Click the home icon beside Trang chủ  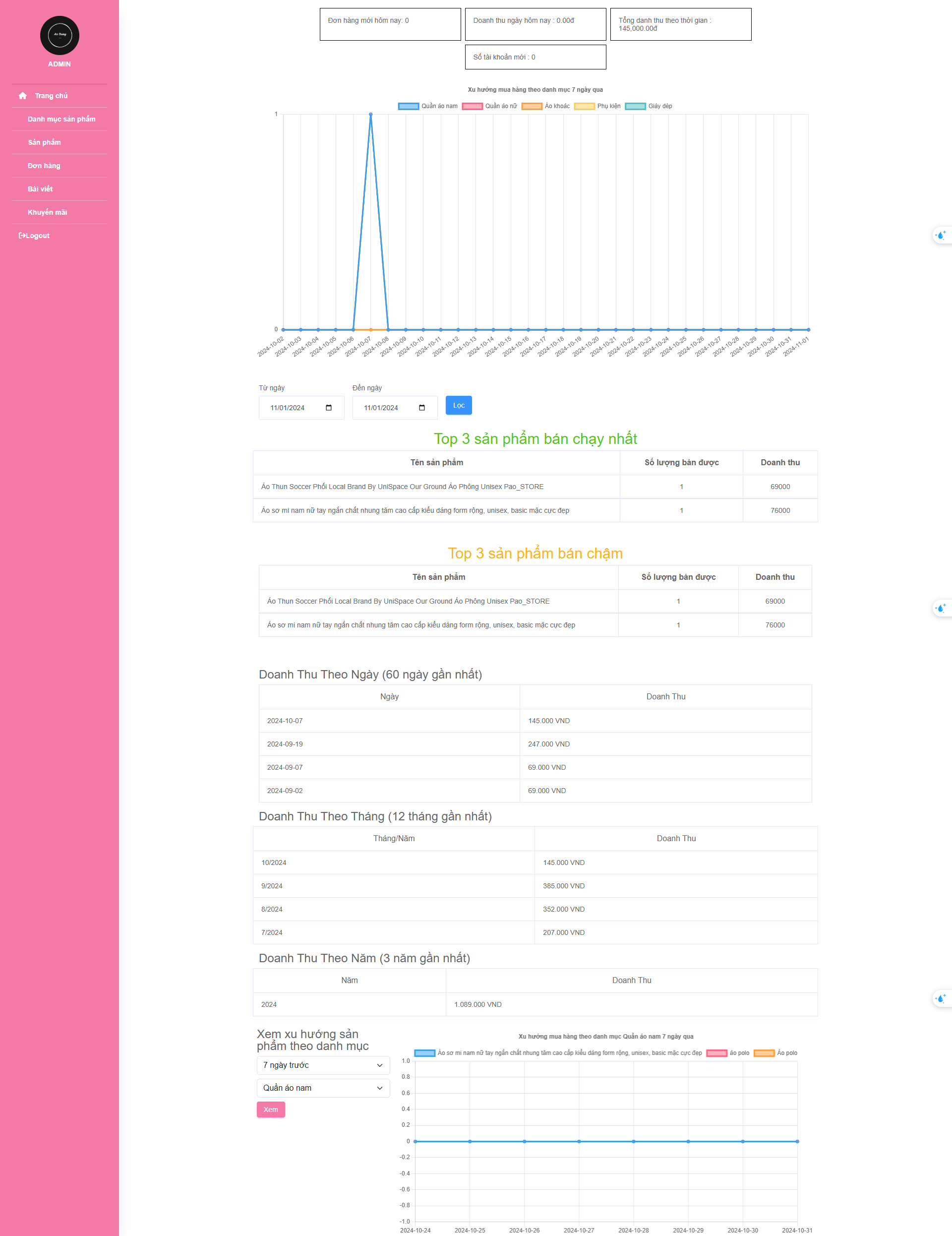tap(23, 96)
